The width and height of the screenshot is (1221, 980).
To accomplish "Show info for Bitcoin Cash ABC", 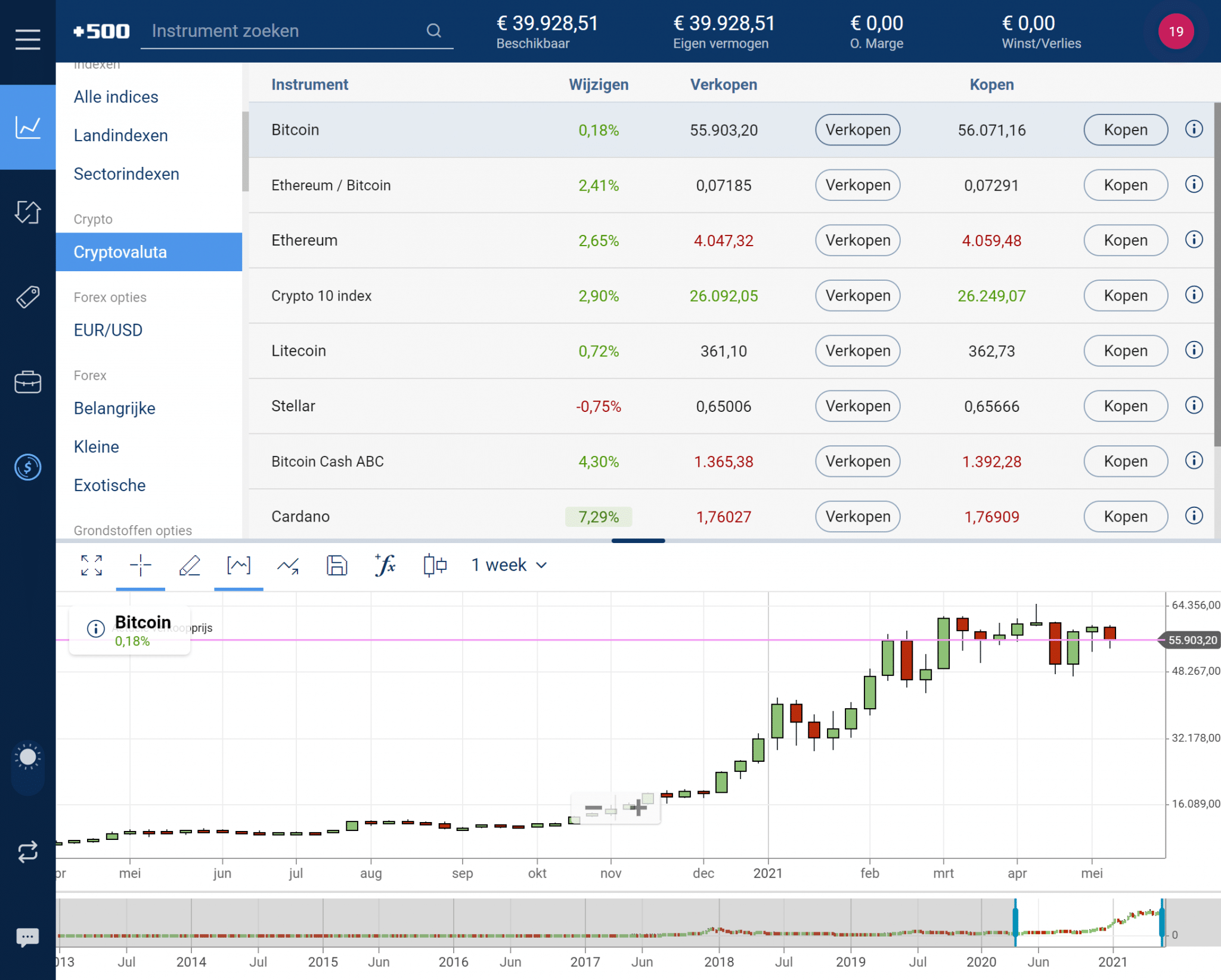I will (1194, 460).
